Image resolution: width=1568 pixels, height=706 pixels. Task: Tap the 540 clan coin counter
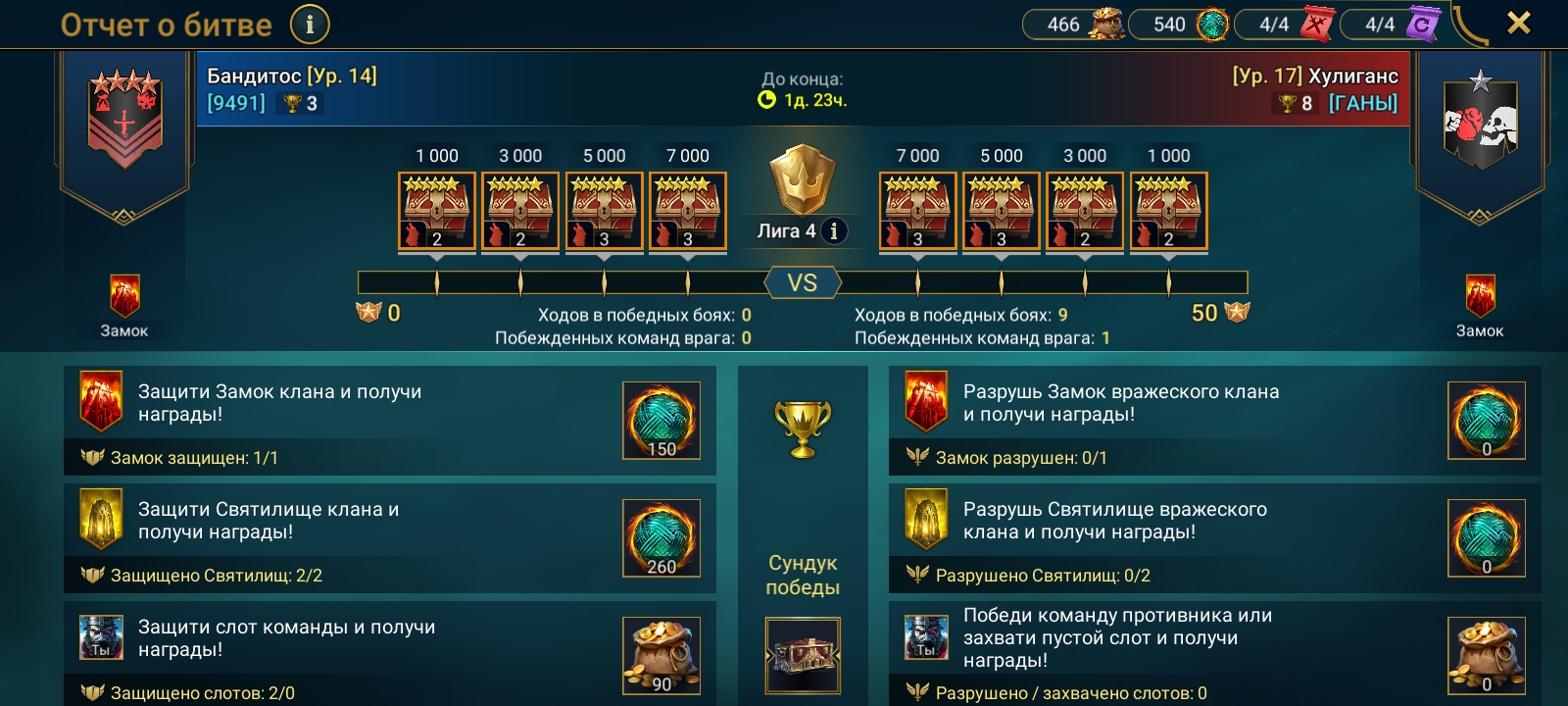1180,24
